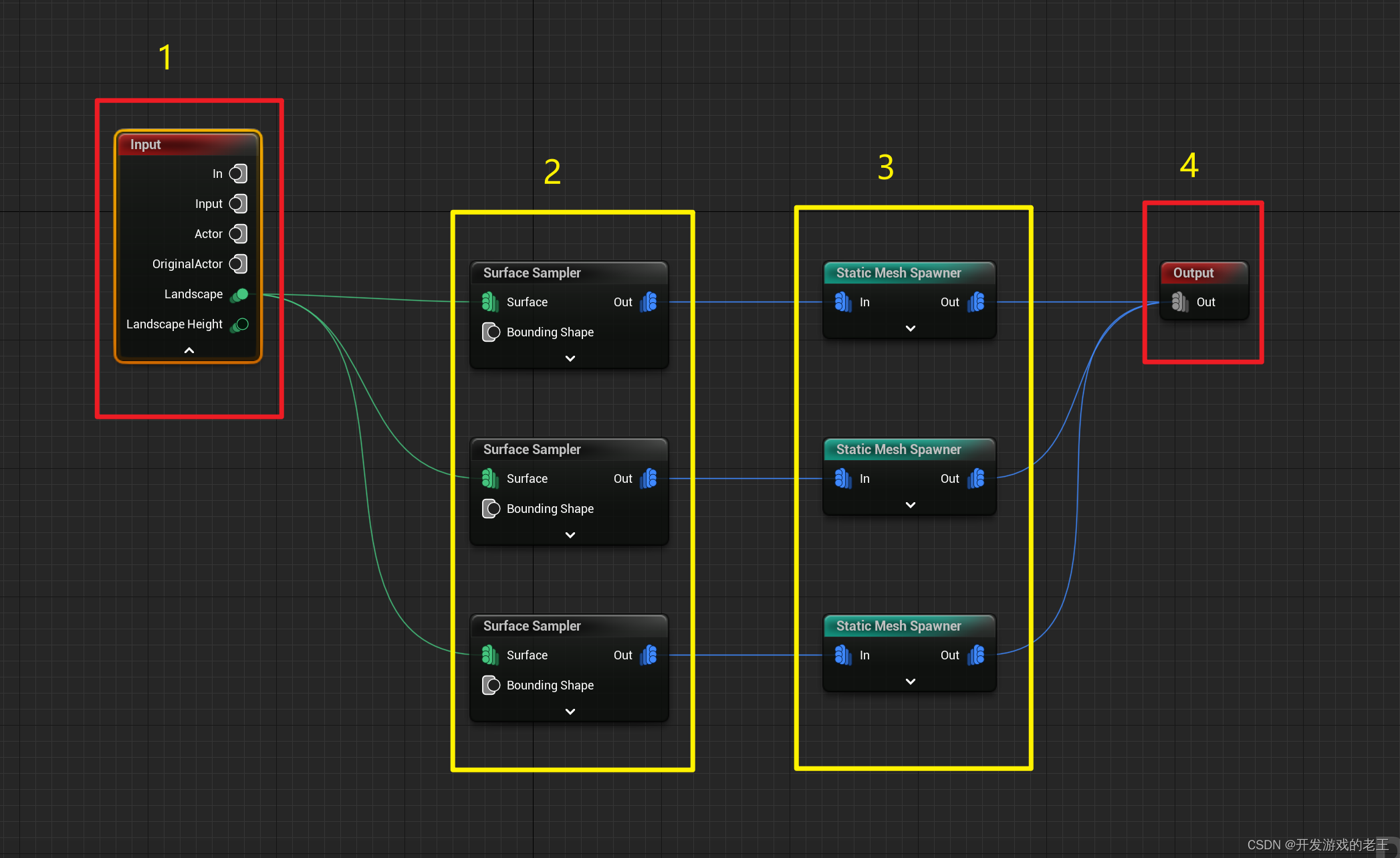
Task: Click Surface input pin on bottom Surface Sampler
Action: 490,655
